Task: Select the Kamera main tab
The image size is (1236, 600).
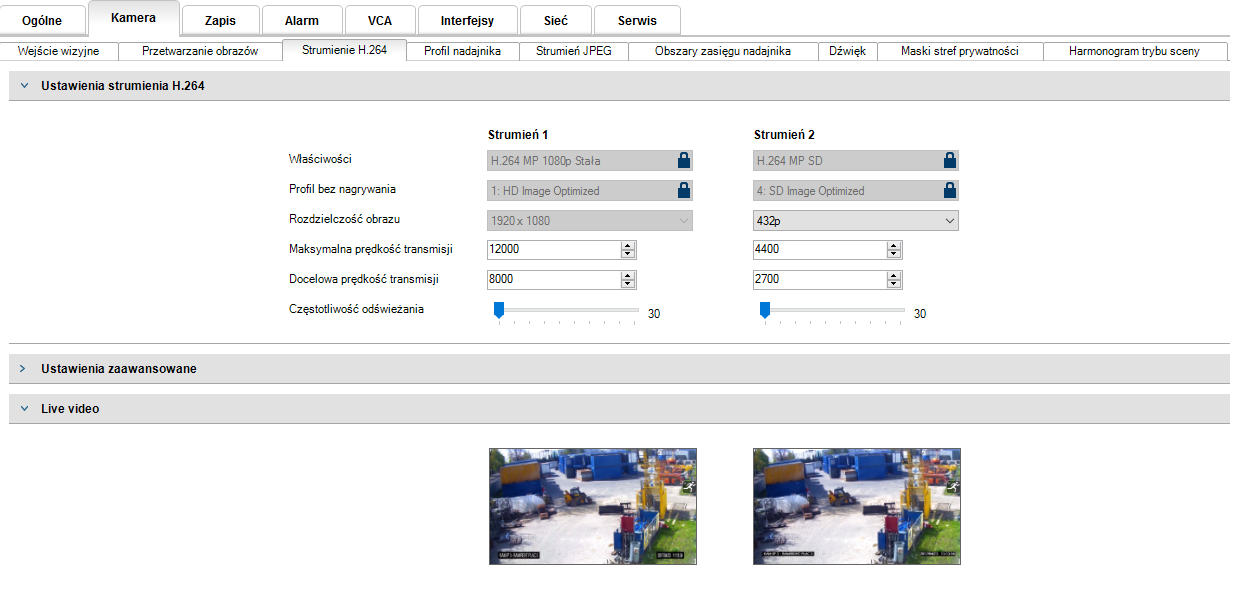Action: tap(134, 18)
